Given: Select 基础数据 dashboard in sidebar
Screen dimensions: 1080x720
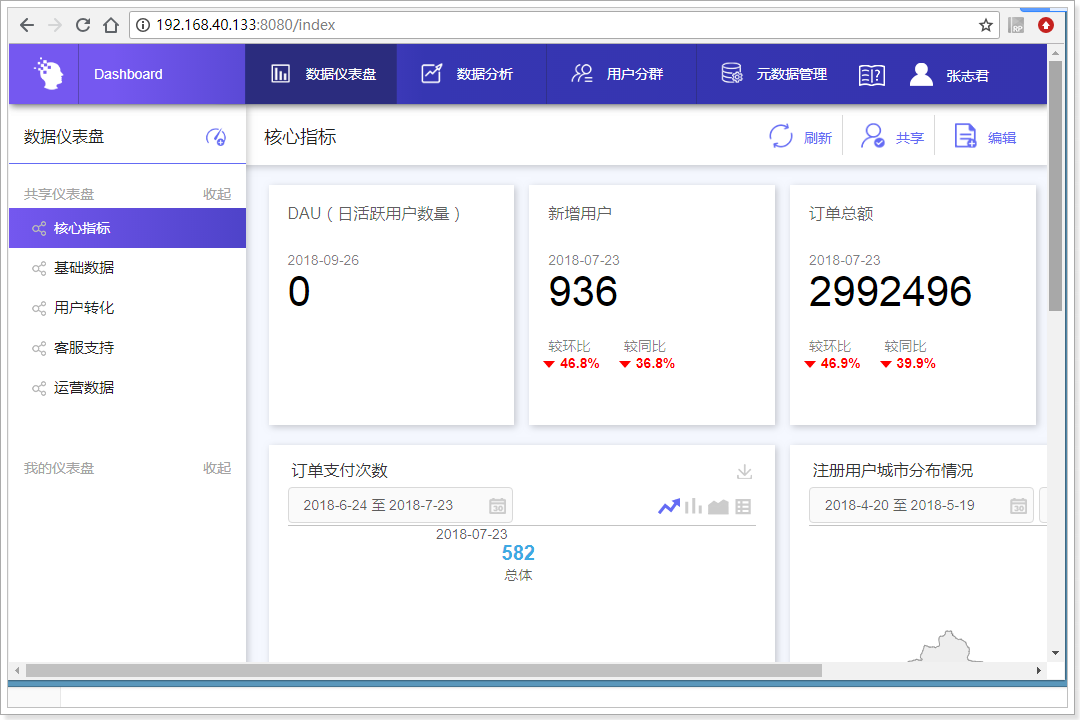Looking at the screenshot, I should point(83,268).
